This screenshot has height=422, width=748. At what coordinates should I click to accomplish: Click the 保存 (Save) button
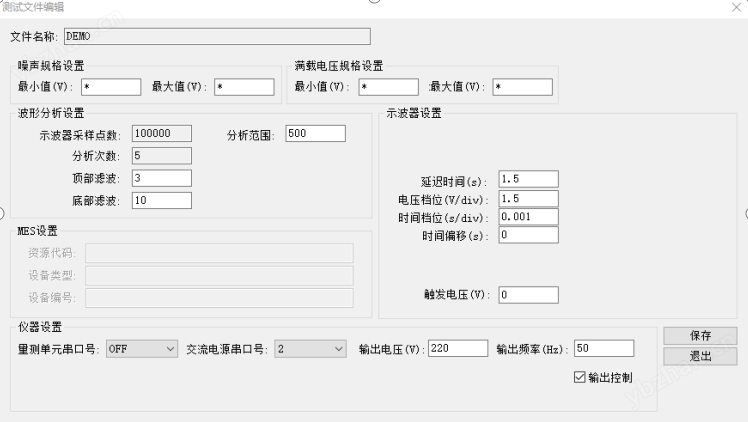[x=699, y=336]
